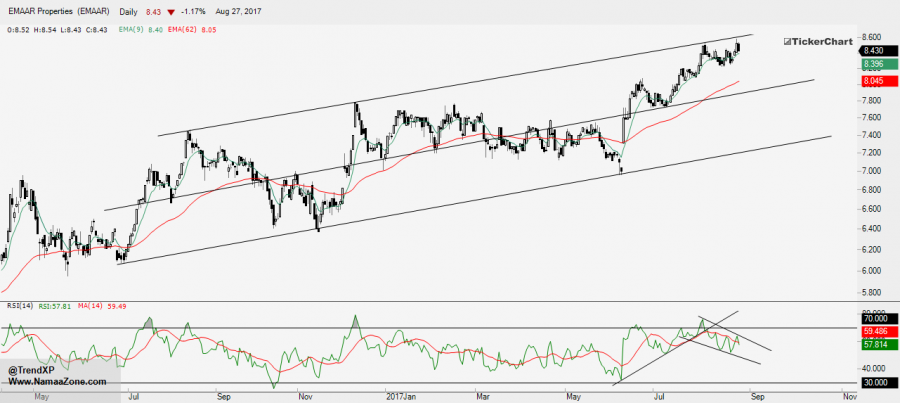Image resolution: width=900 pixels, height=403 pixels.
Task: Click the @TrendXP handle text
Action: coord(37,369)
